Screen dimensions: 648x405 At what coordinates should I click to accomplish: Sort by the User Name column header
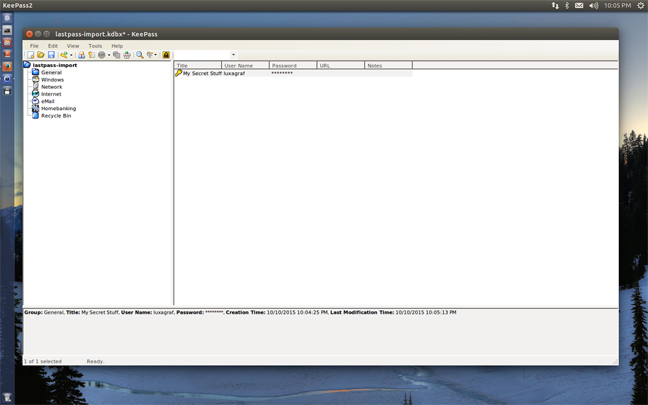[x=245, y=65]
